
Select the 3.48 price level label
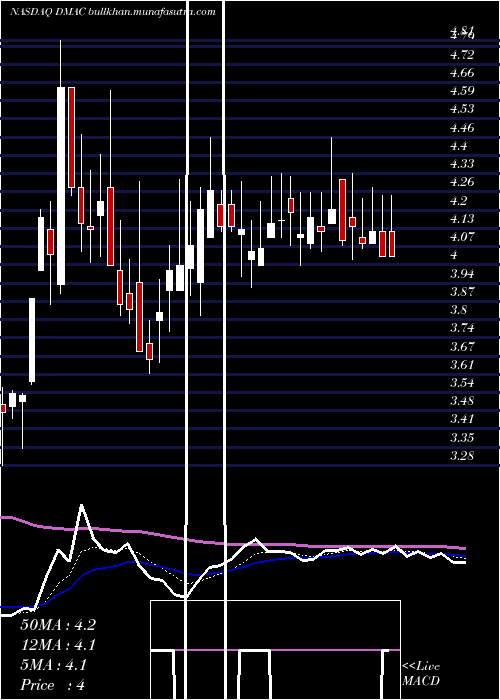[x=462, y=401]
